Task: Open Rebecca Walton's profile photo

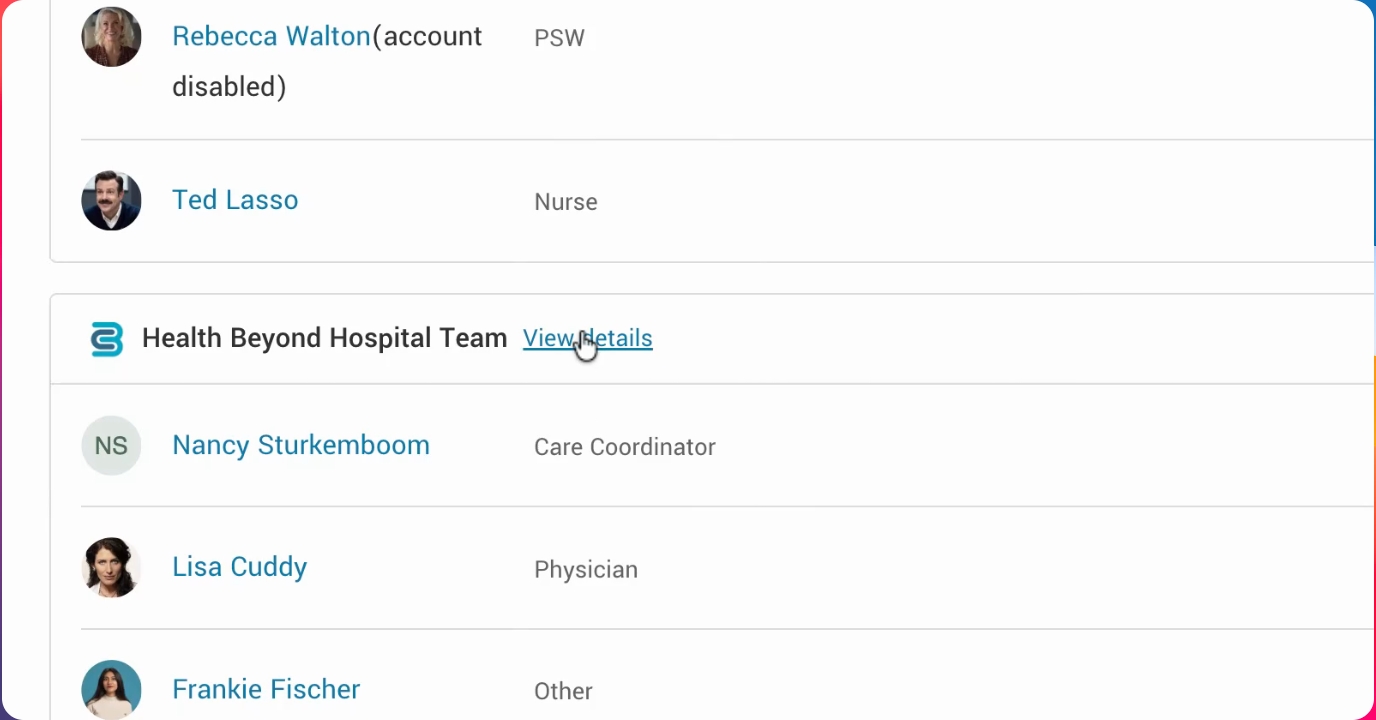Action: 111,37
